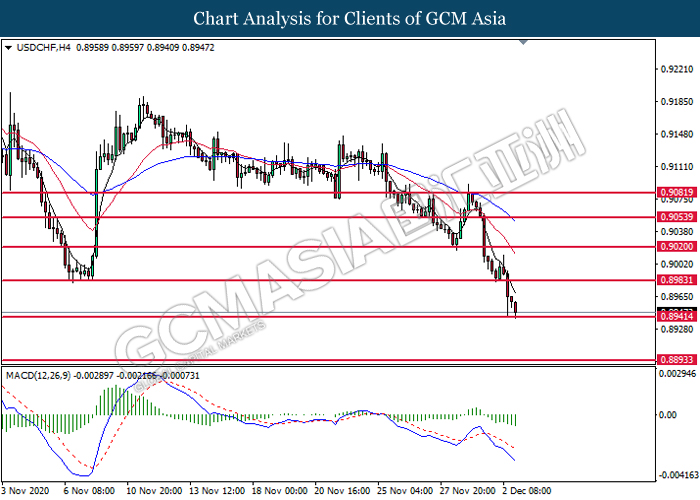
Task: Click the MACD(12,26,9) indicator label
Action: click(x=38, y=376)
